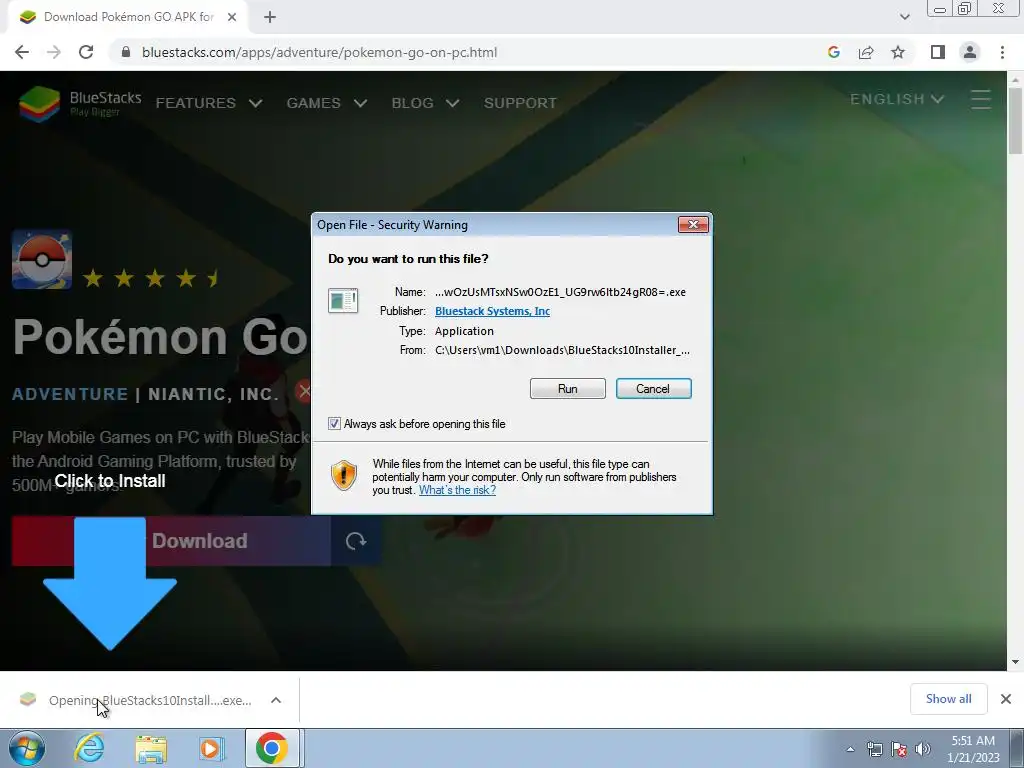
Task: Open Windows Media Player from the taskbar
Action: (212, 748)
